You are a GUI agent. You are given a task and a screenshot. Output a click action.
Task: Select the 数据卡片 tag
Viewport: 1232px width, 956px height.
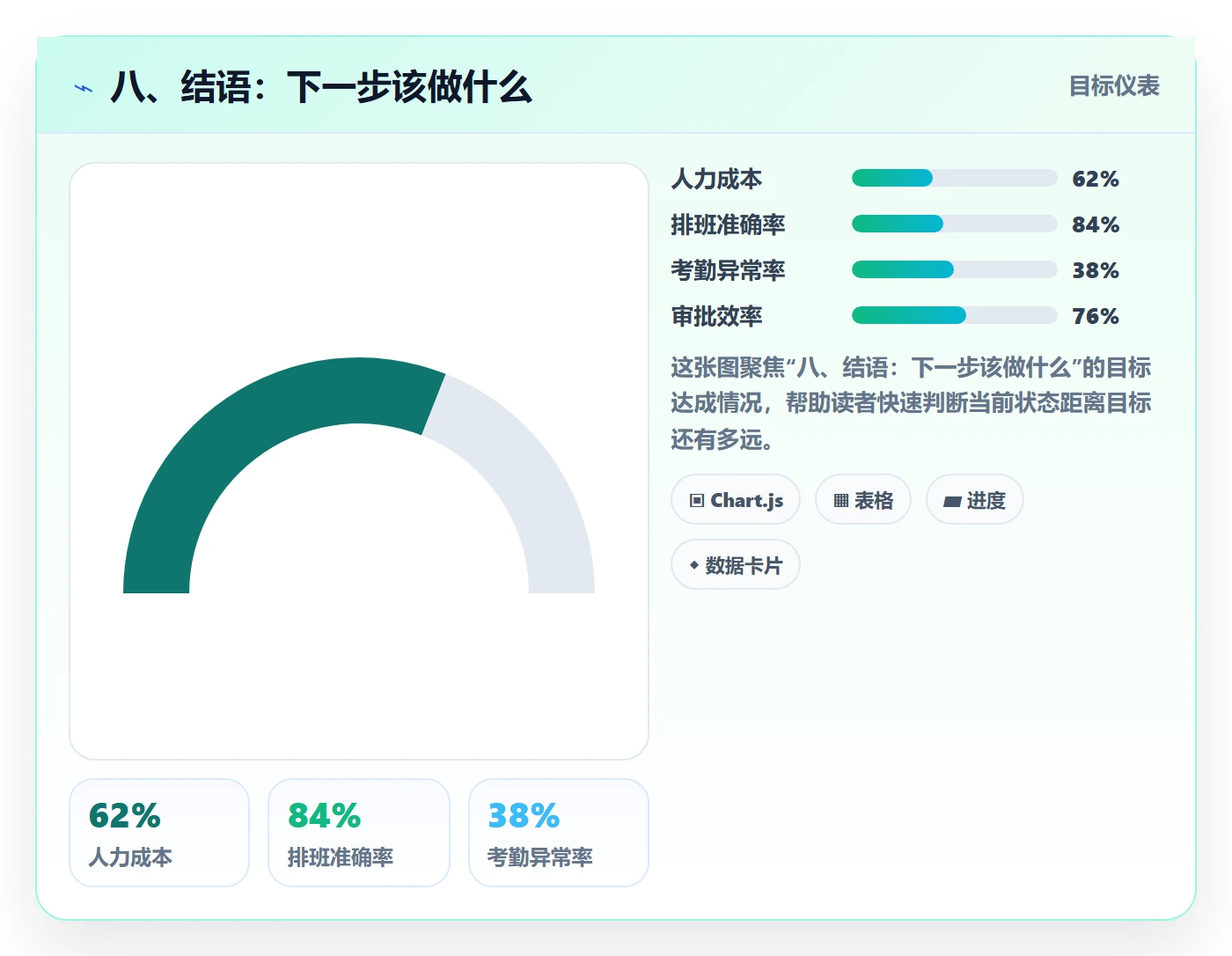tap(736, 565)
